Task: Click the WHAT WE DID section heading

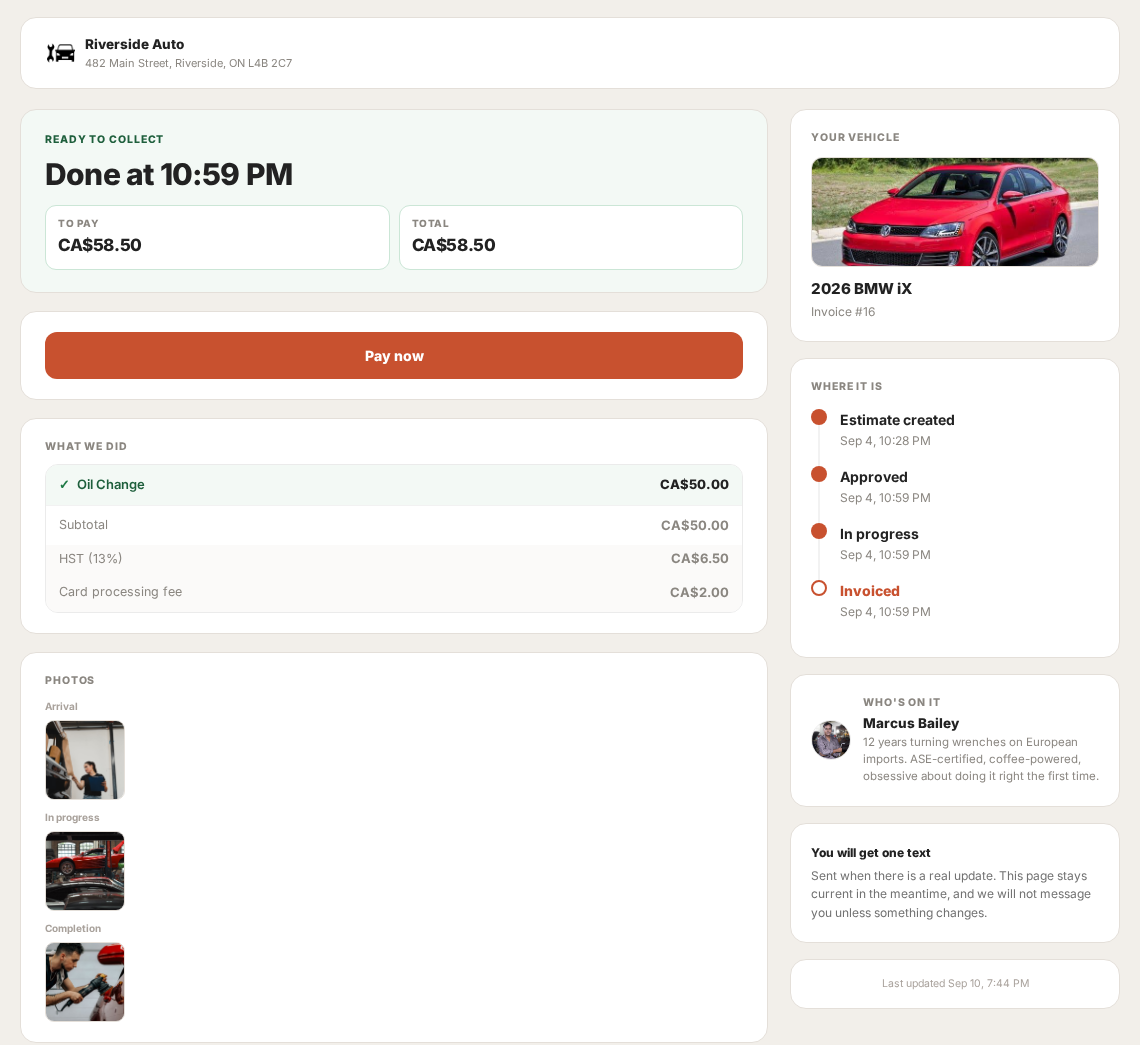Action: click(x=86, y=447)
